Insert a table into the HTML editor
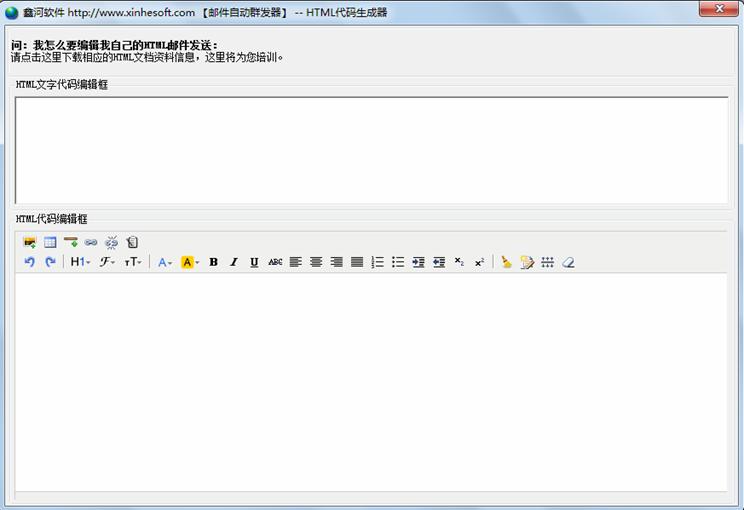The image size is (744, 510). (x=50, y=242)
